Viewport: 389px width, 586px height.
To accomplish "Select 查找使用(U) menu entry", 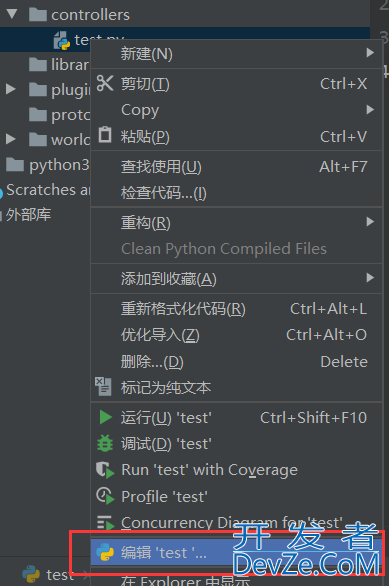I will click(237, 167).
